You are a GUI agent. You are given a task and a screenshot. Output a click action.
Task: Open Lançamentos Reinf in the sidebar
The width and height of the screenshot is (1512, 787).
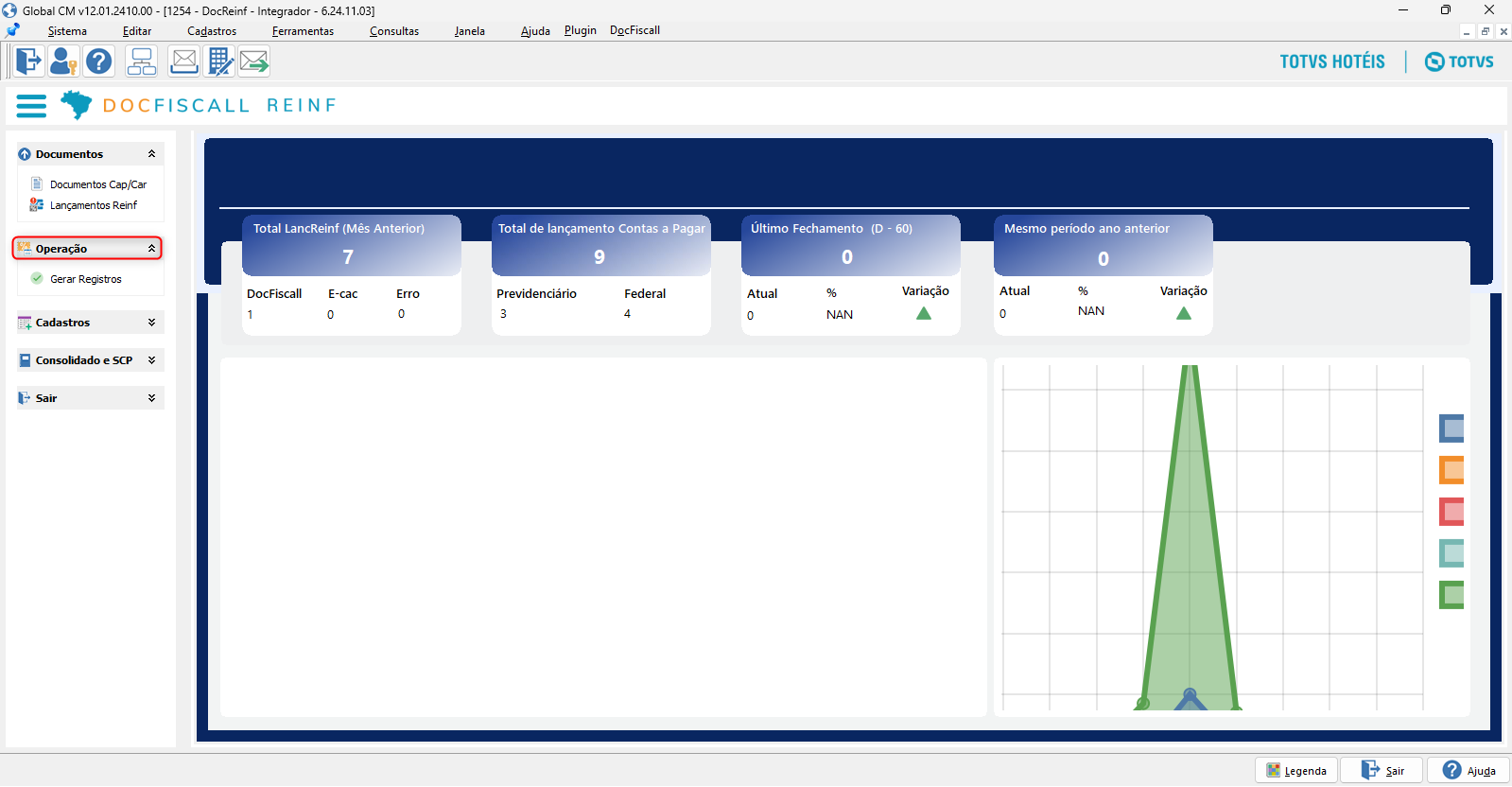(x=93, y=205)
